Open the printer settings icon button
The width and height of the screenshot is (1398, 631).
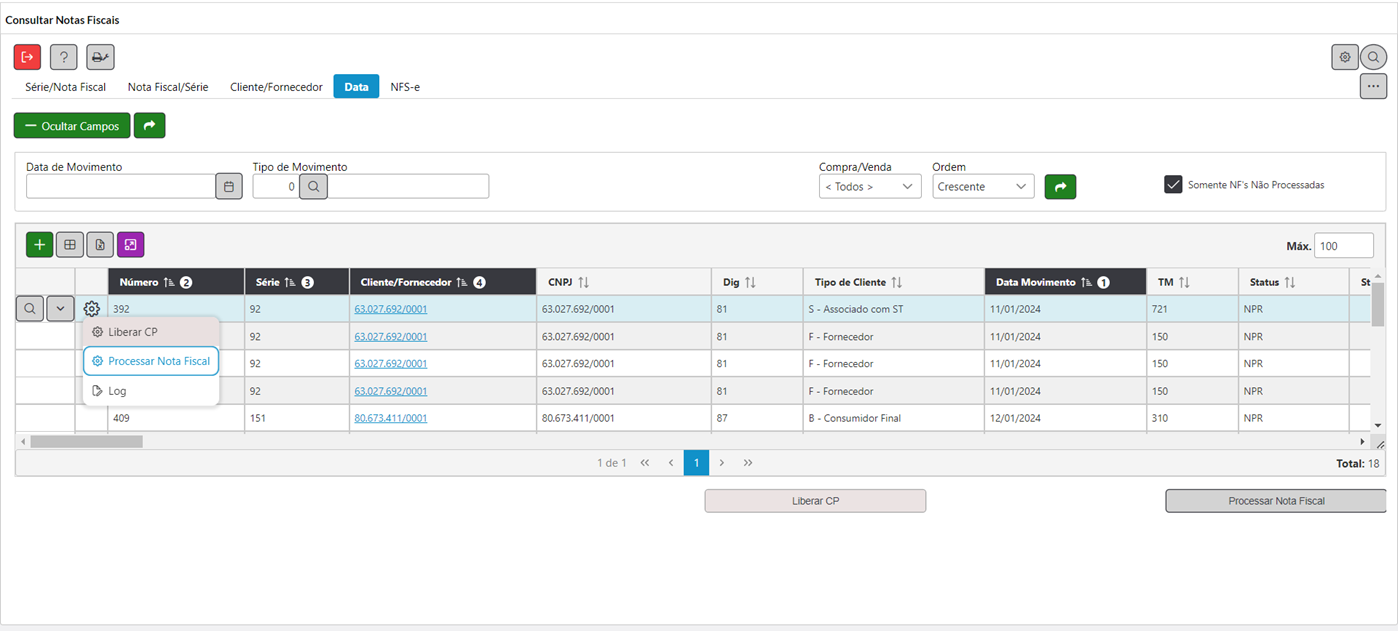pyautogui.click(x=100, y=57)
